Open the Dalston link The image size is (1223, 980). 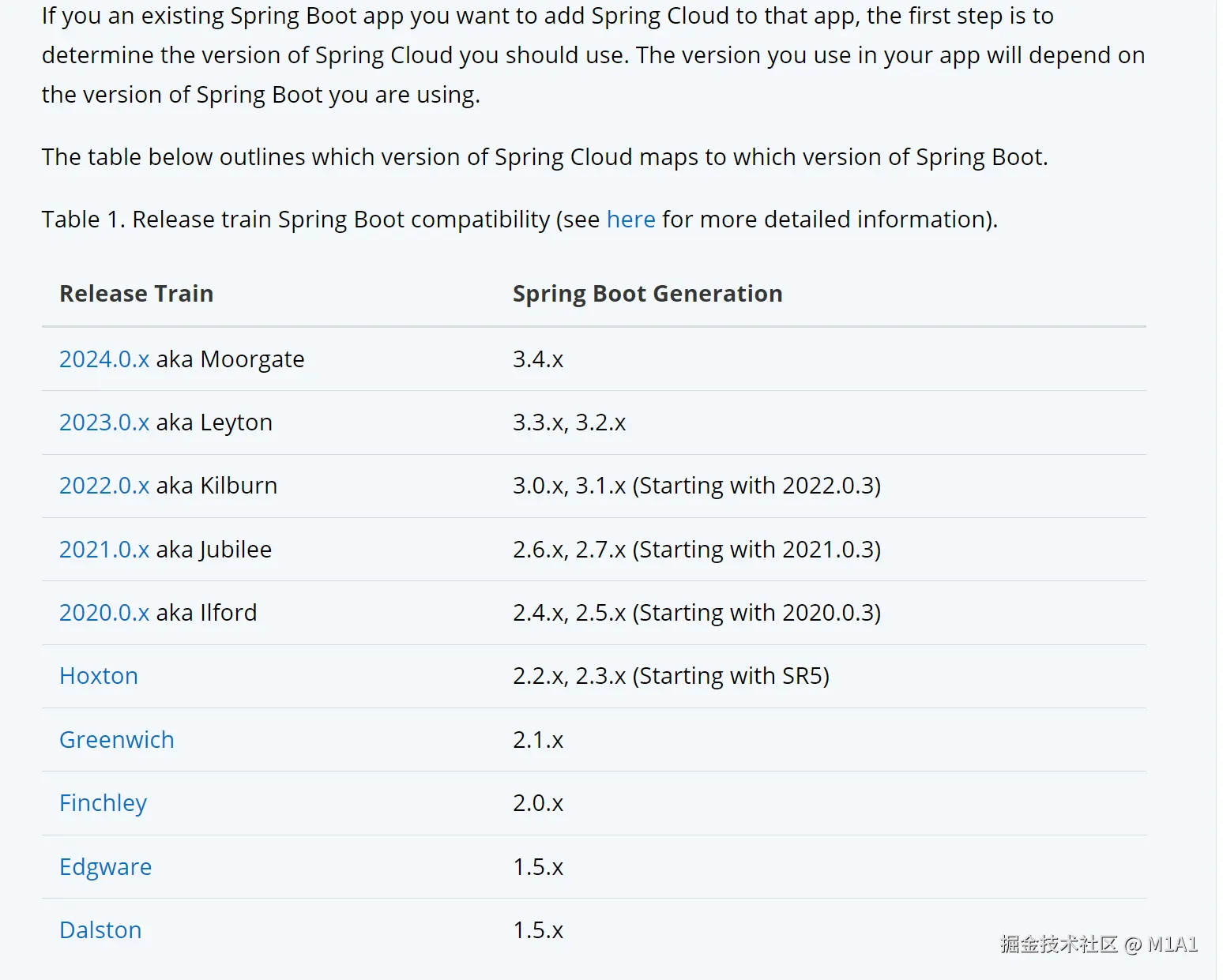pyautogui.click(x=100, y=930)
